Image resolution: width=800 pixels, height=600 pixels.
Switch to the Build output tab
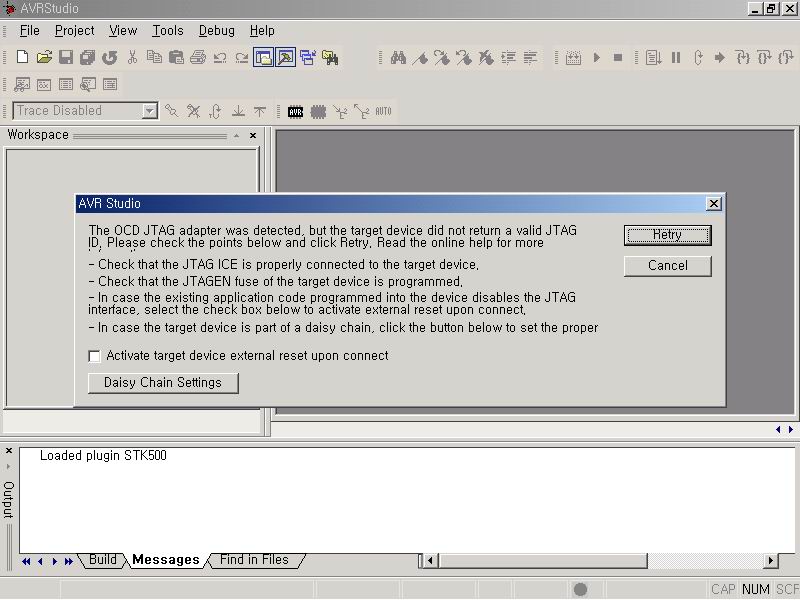103,560
